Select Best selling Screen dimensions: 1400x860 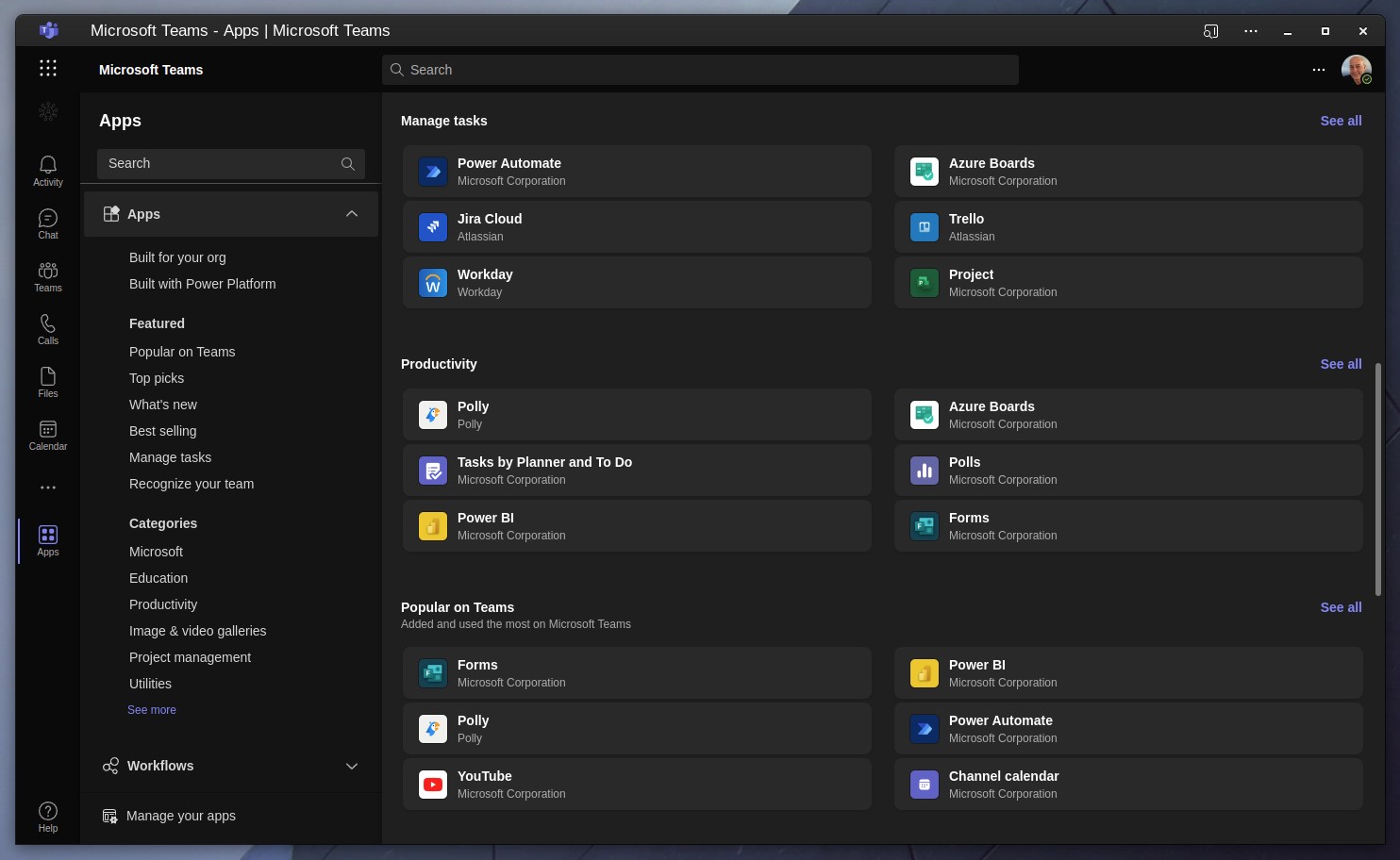point(163,431)
